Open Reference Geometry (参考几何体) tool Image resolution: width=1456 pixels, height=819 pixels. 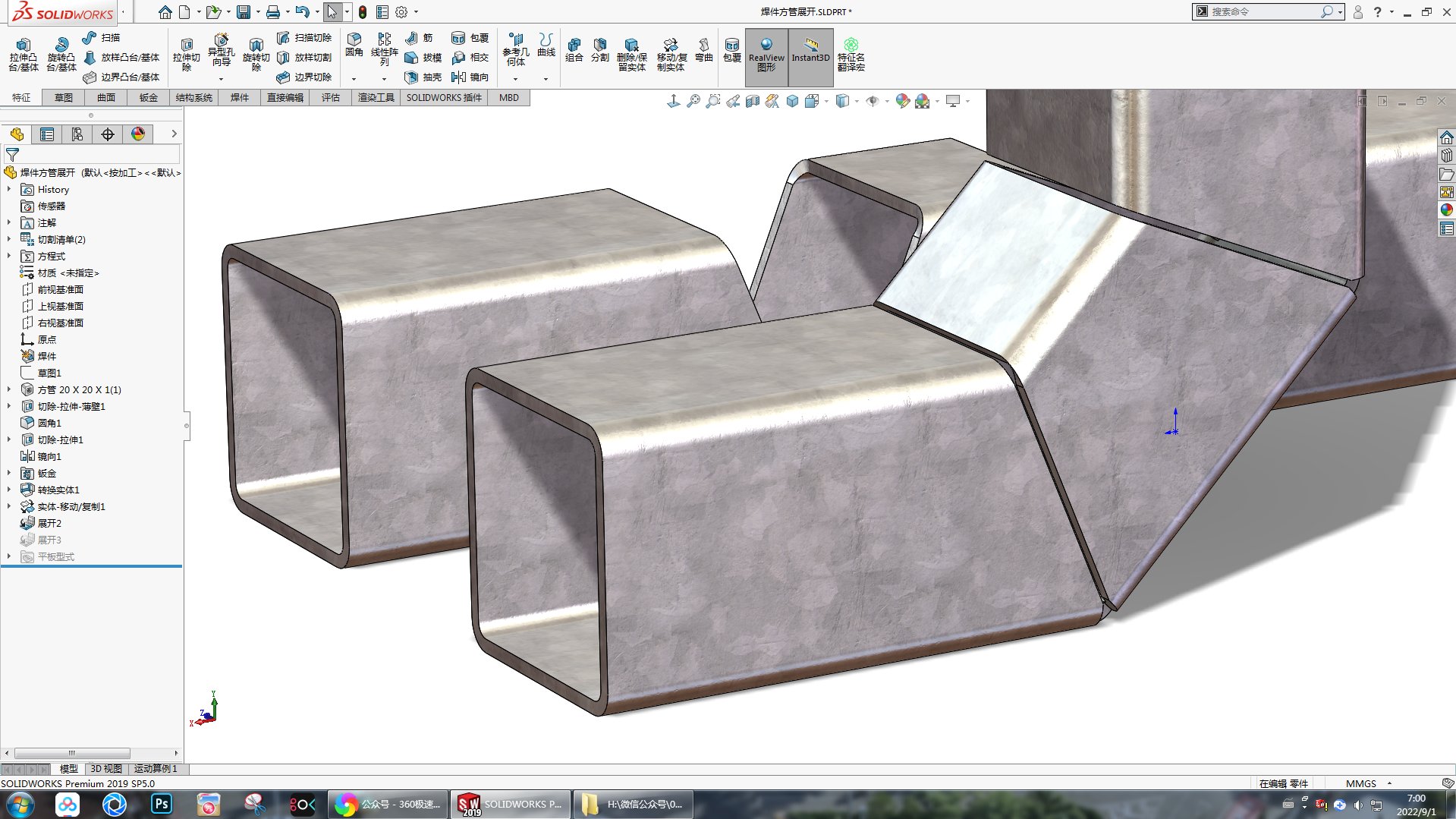(x=515, y=49)
